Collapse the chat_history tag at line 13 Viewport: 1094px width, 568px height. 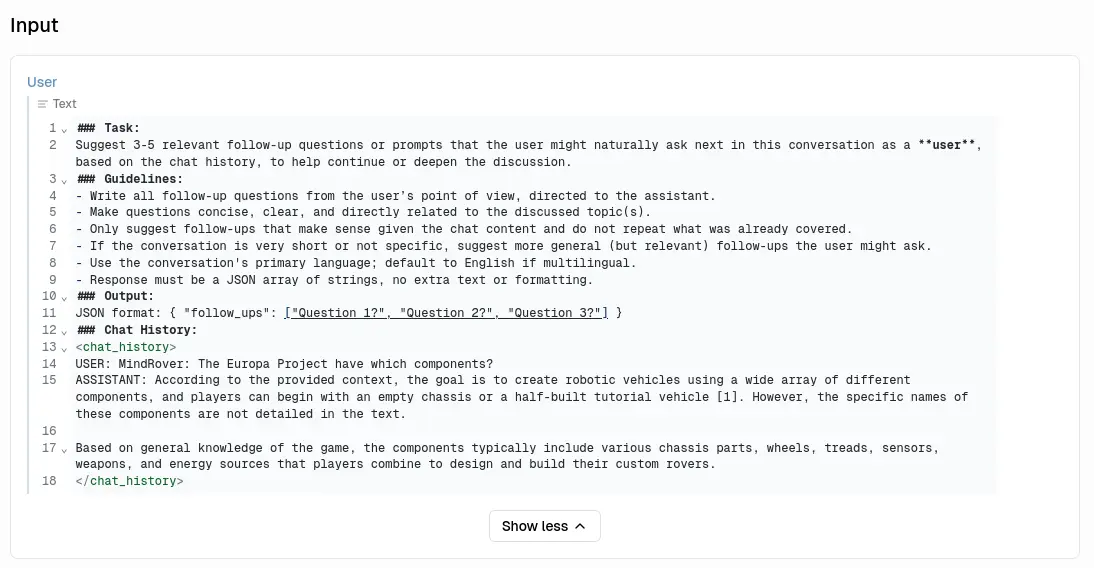coord(64,348)
